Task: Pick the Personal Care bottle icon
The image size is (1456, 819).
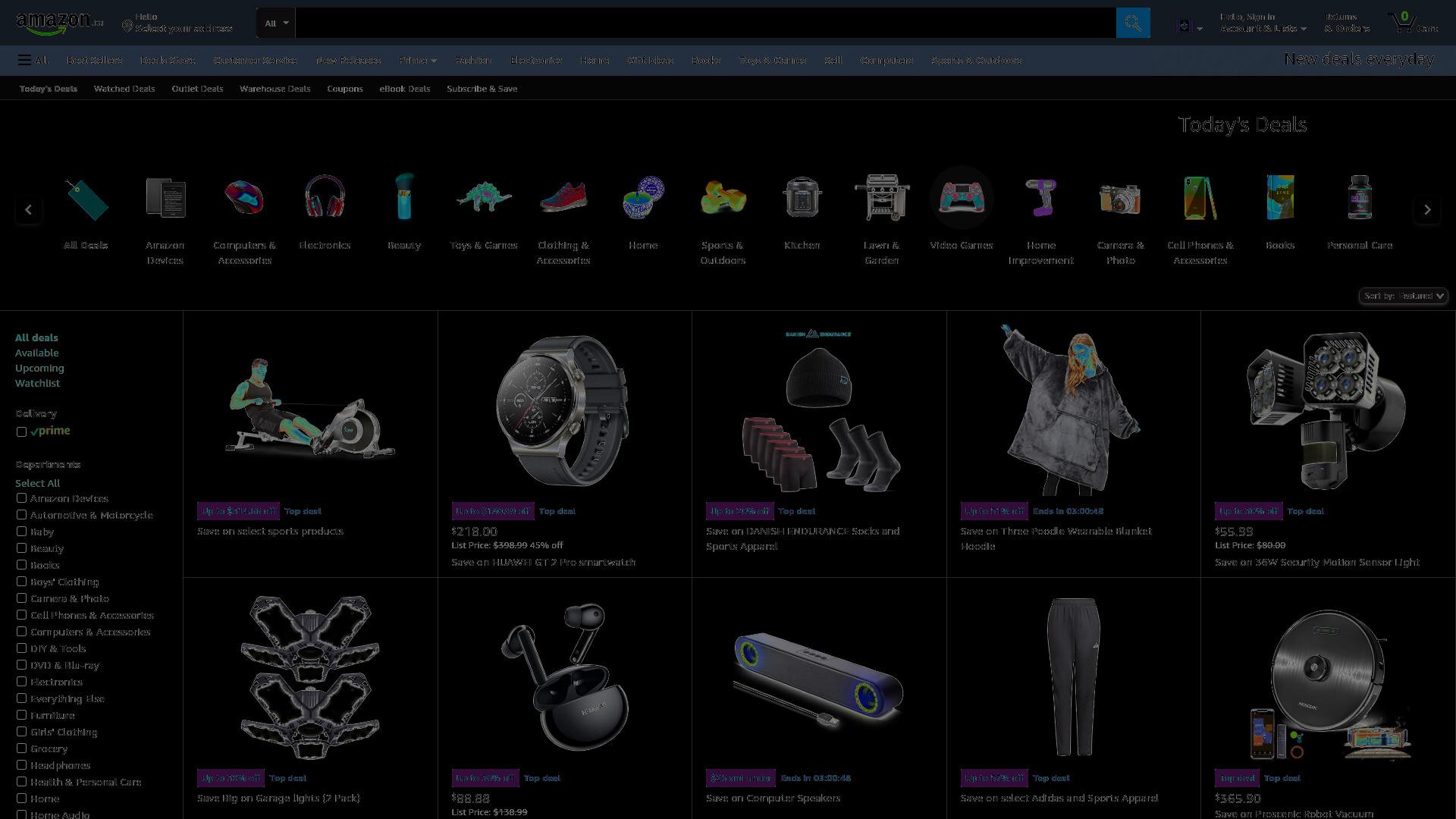Action: pyautogui.click(x=1360, y=197)
